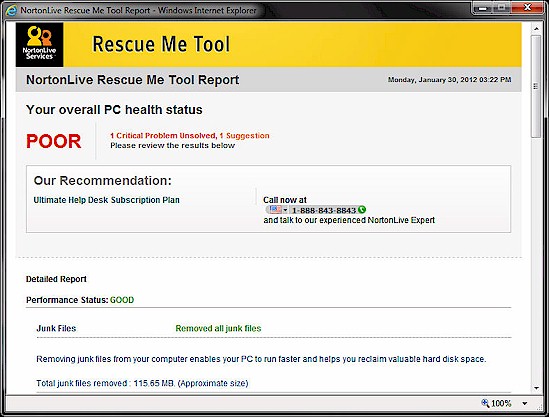The image size is (550, 418).
Task: Open the zoom level dropdown arrow
Action: (524, 403)
